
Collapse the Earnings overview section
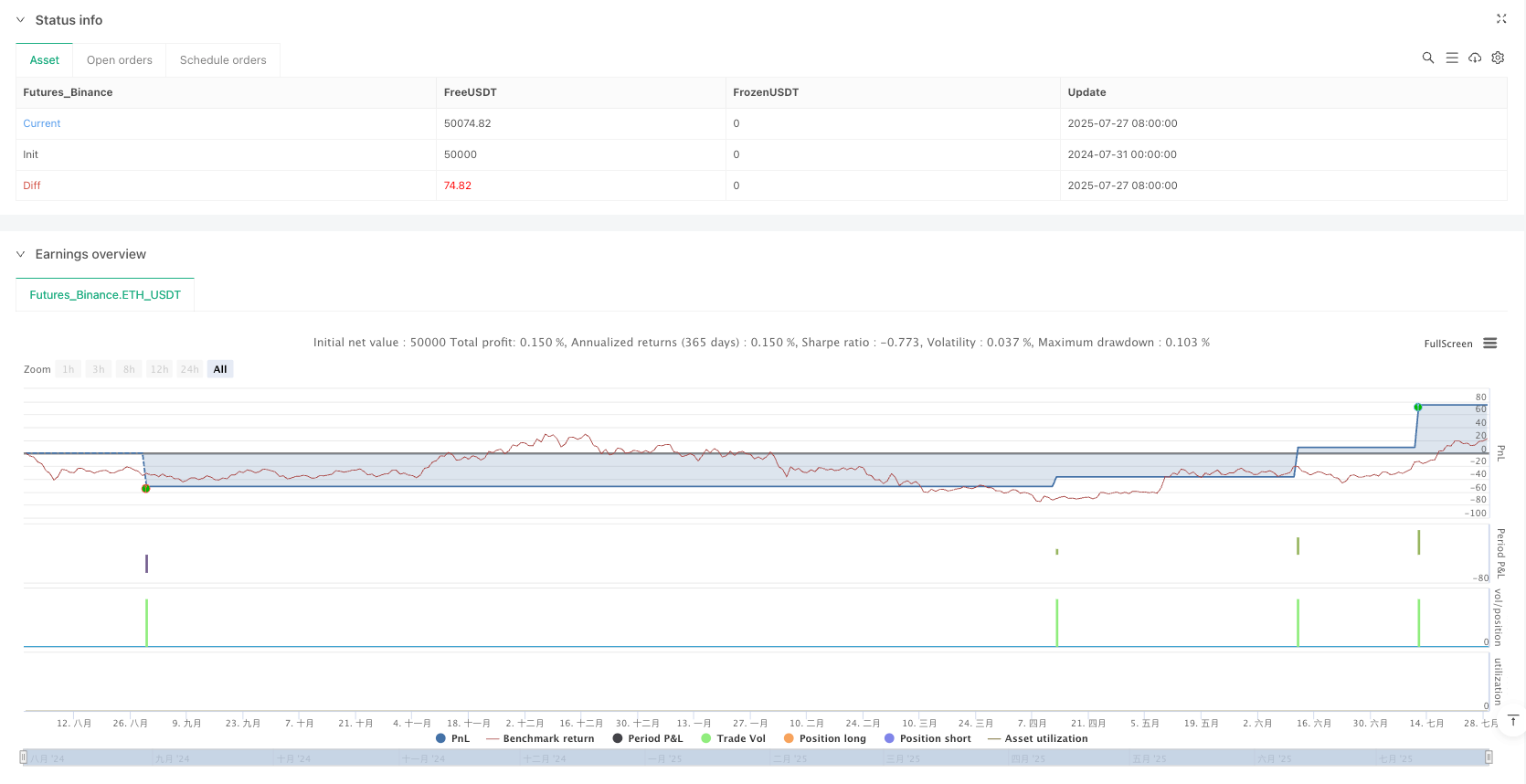tap(20, 254)
